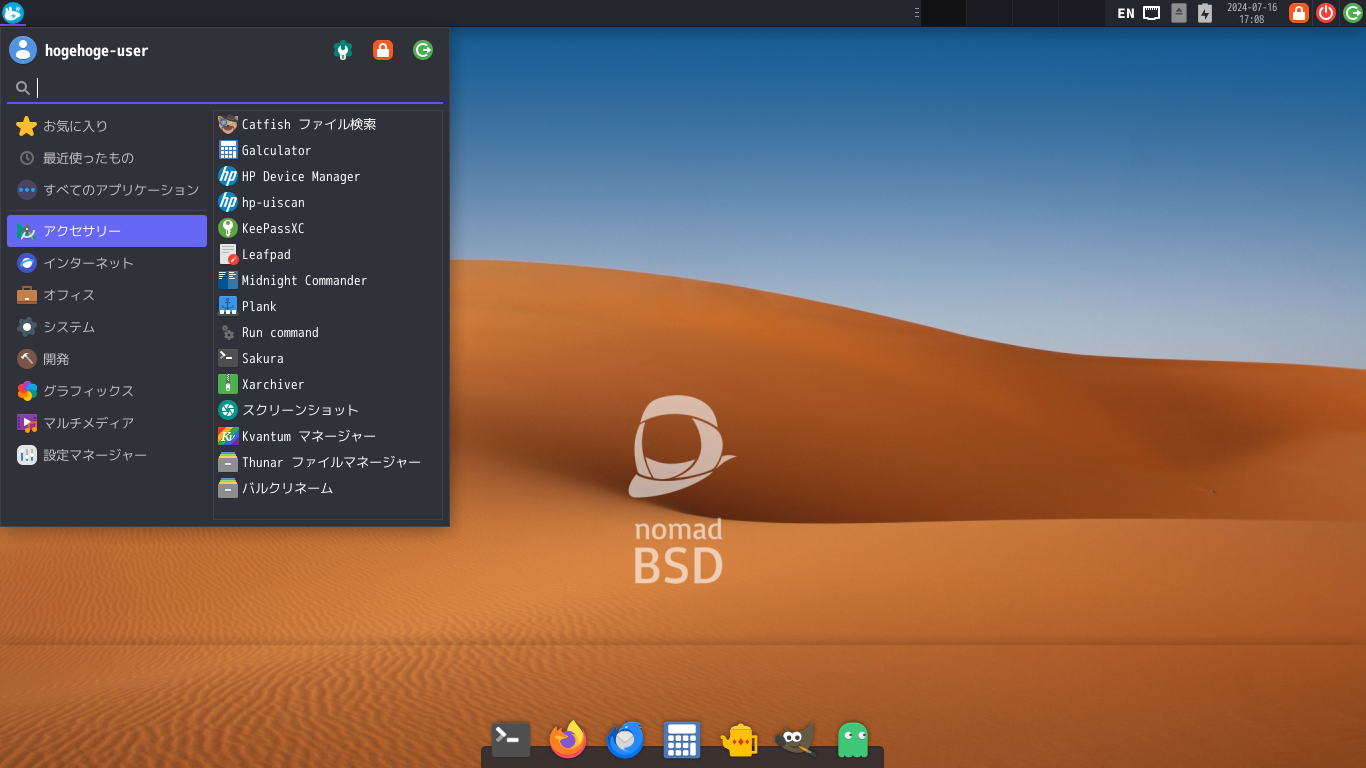
Task: Open Leafpad text editor
Action: click(x=328, y=254)
